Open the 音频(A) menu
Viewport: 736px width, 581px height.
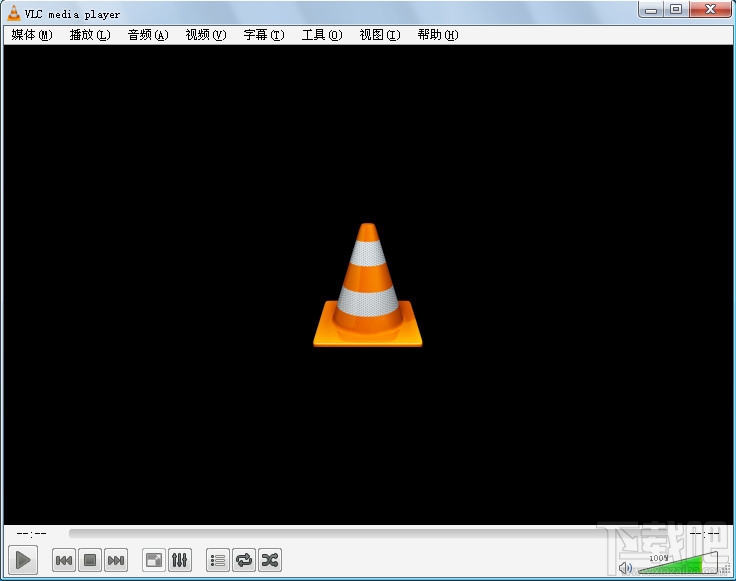(x=148, y=35)
